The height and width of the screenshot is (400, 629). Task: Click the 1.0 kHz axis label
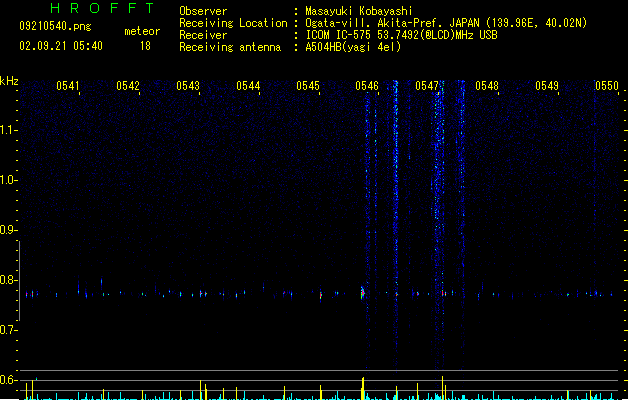(8, 180)
